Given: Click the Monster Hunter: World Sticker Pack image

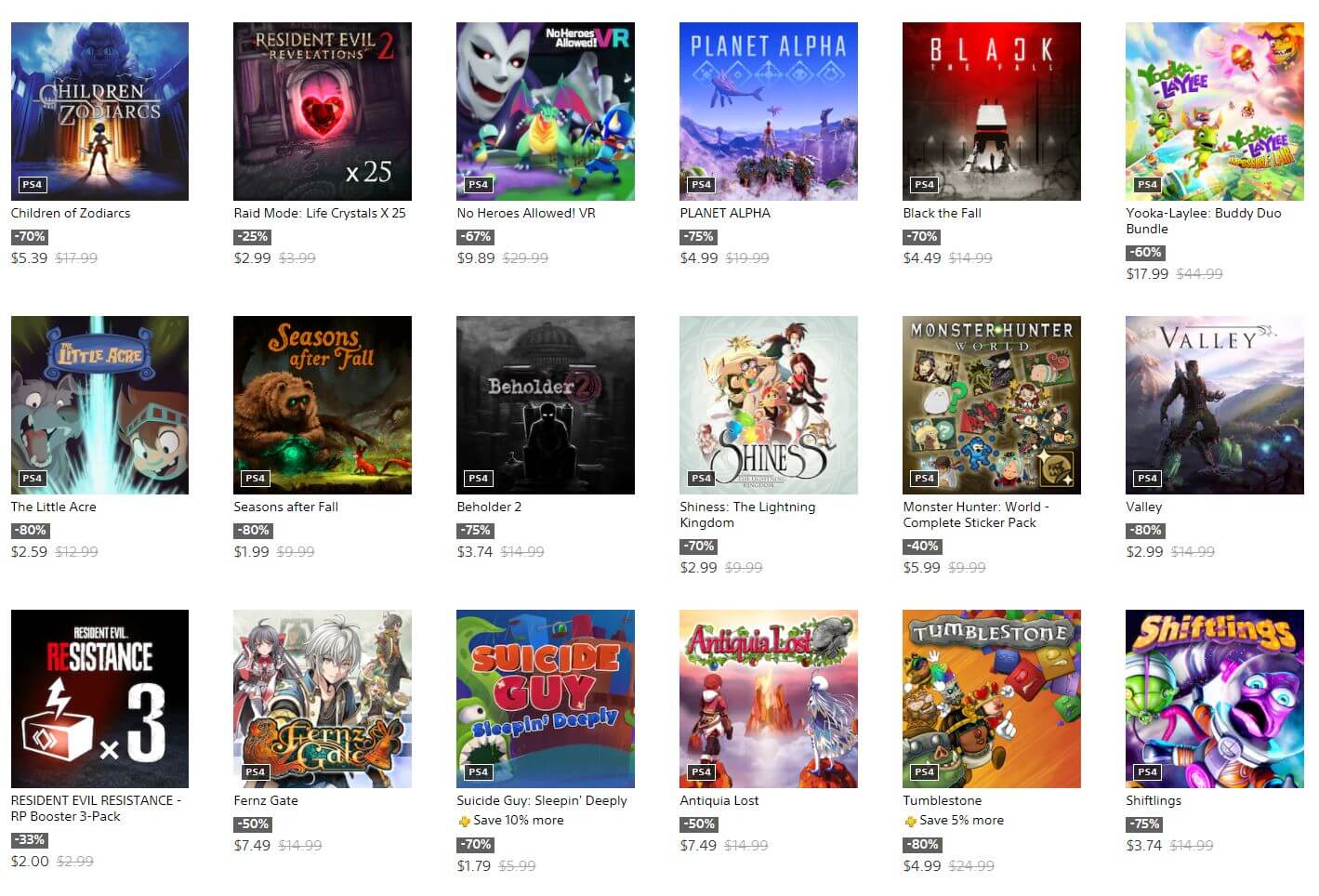Looking at the screenshot, I should pos(992,405).
